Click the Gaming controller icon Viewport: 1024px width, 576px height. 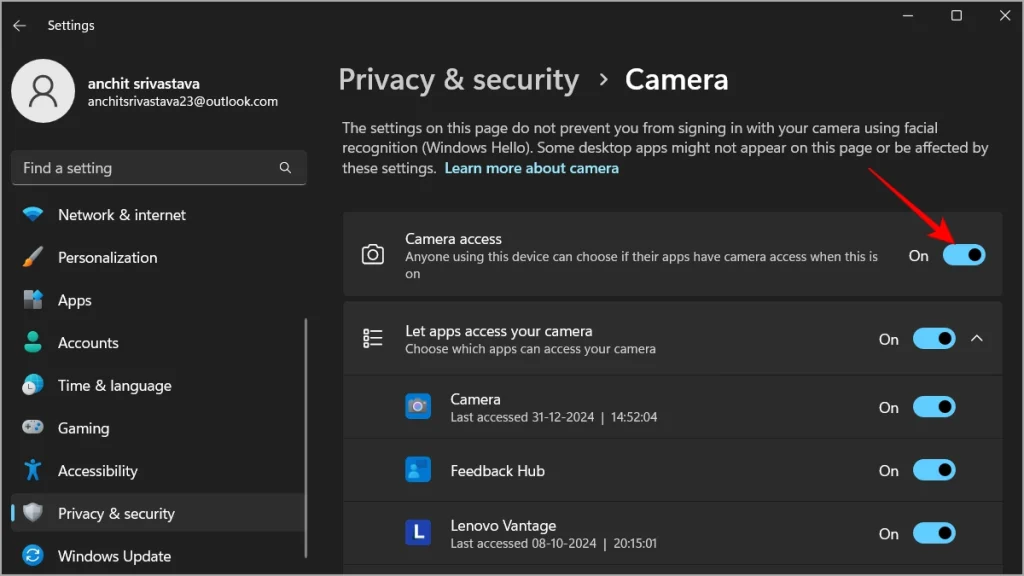33,428
